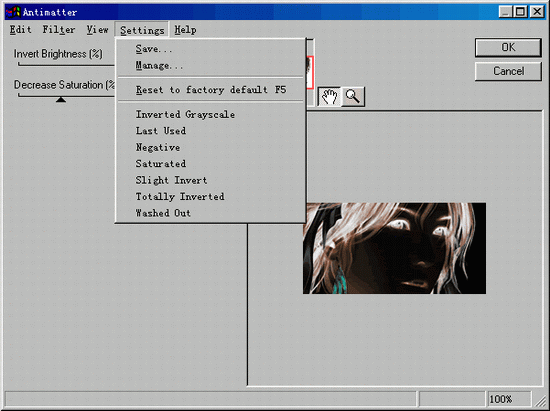Screen dimensions: 550x411
Task: Select the Zoom magnifier tool
Action: [x=353, y=96]
